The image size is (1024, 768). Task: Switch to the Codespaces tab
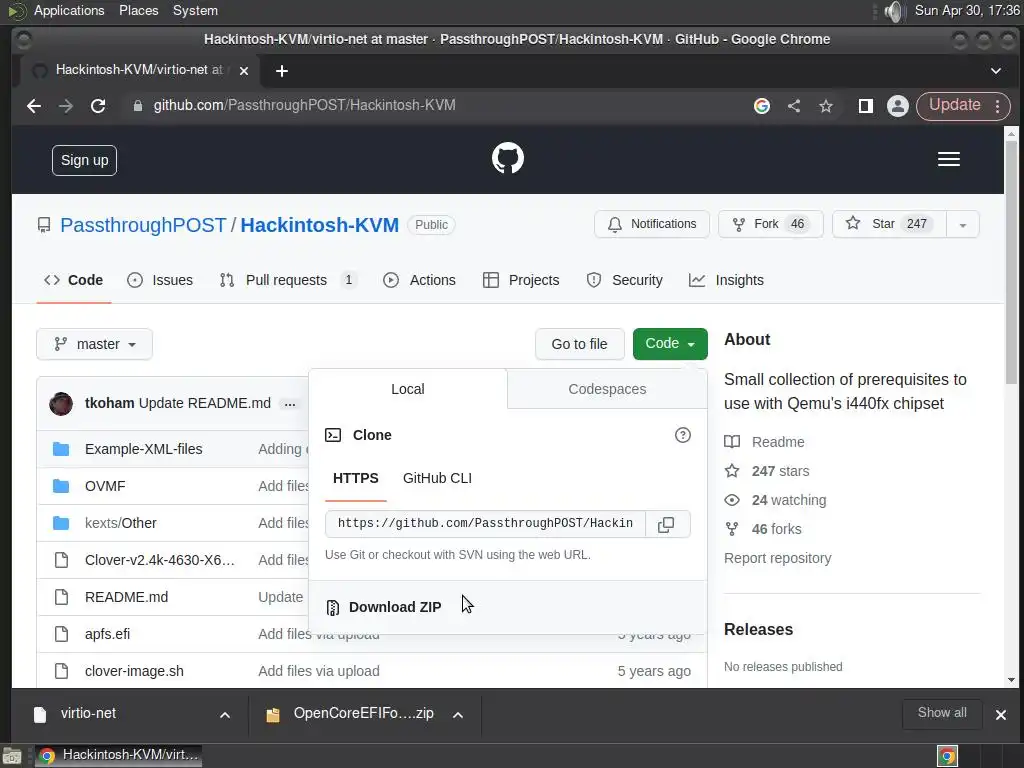[x=607, y=389]
